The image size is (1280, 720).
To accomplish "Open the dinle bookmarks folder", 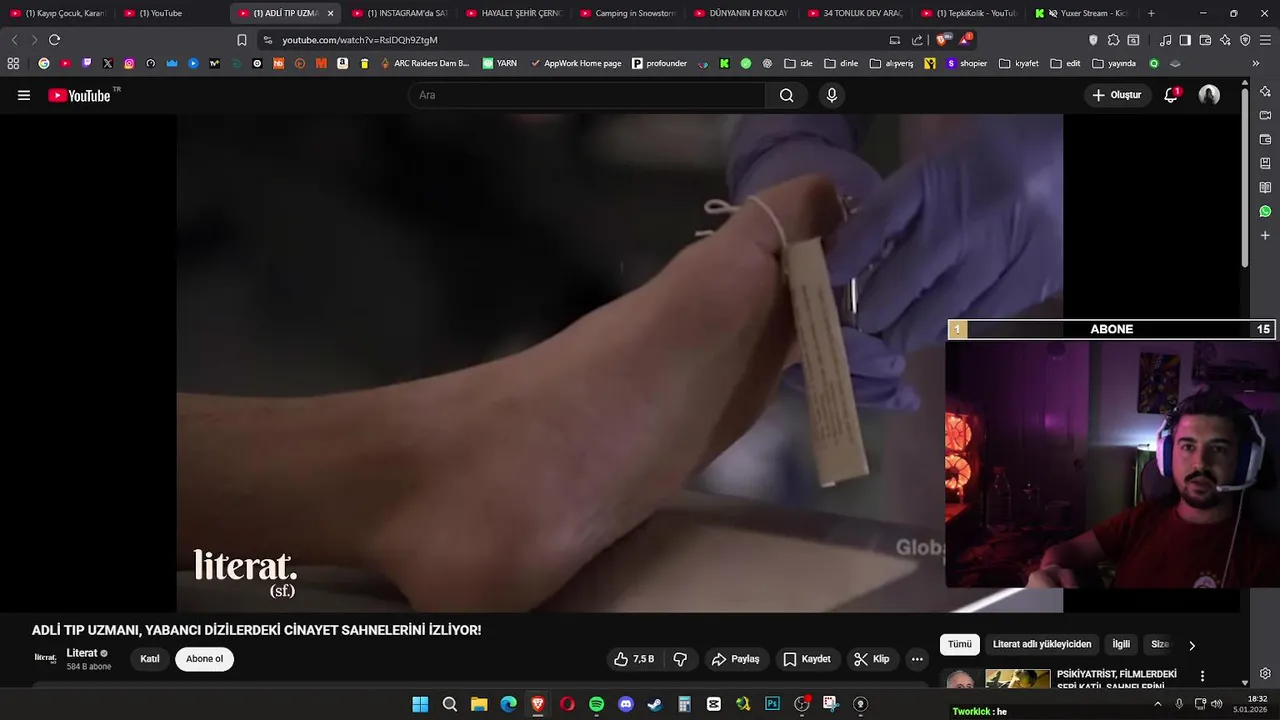I will (x=841, y=63).
